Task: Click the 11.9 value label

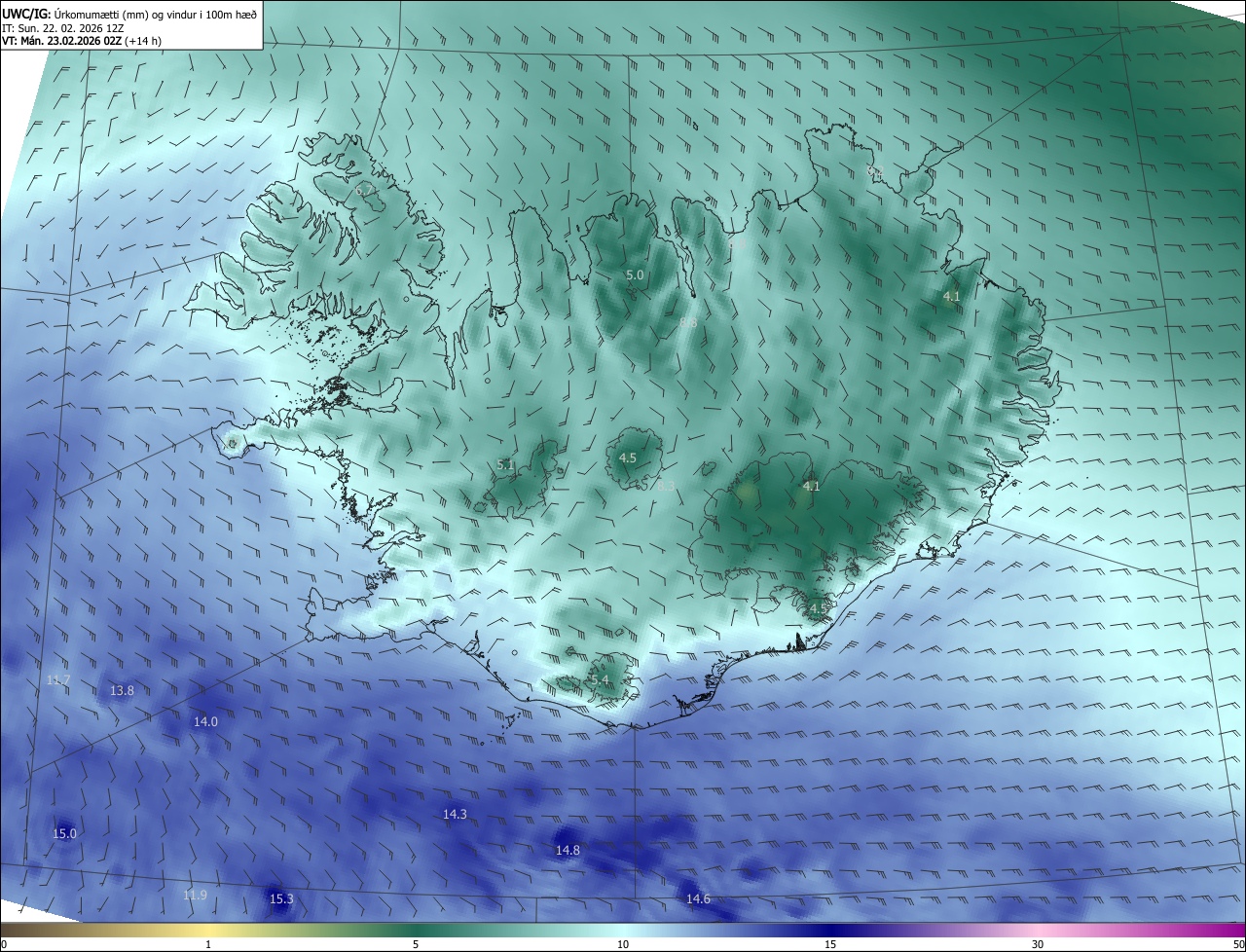Action: 195,895
